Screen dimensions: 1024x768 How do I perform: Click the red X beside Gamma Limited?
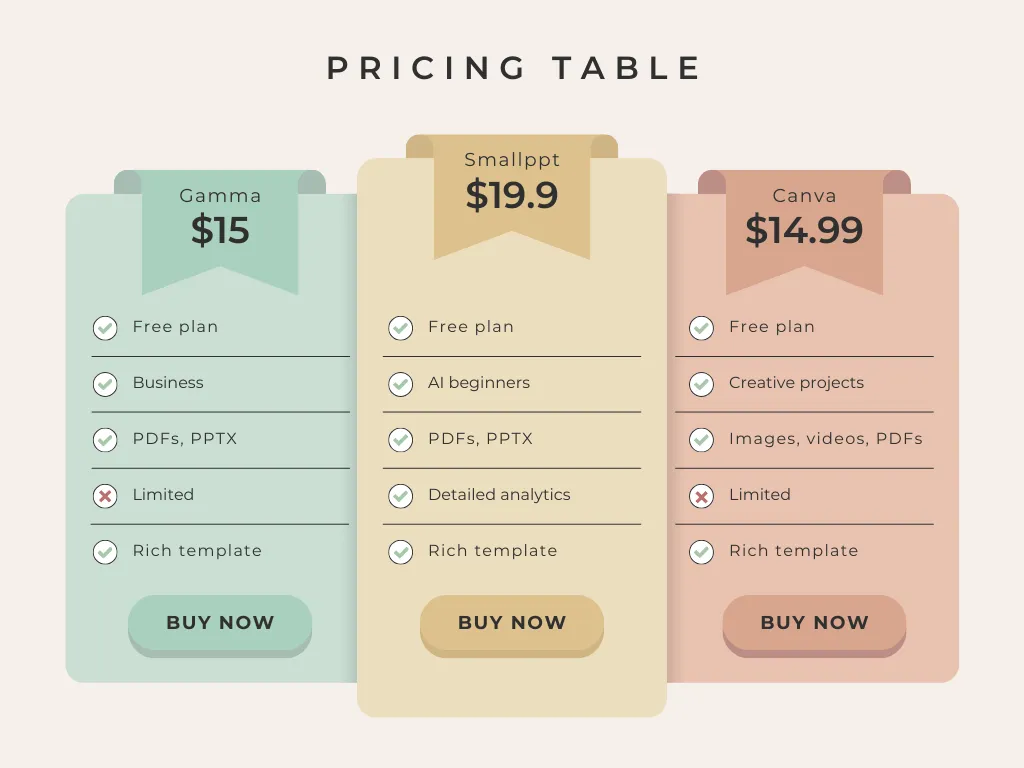tap(105, 496)
